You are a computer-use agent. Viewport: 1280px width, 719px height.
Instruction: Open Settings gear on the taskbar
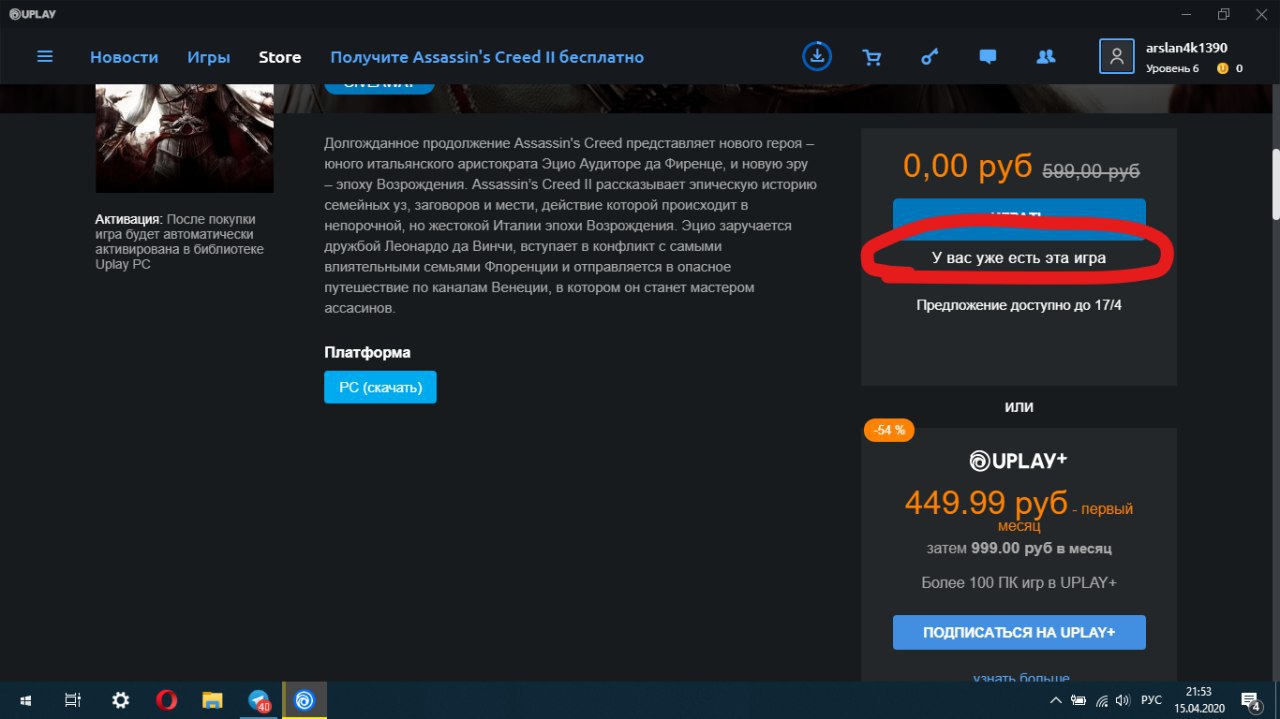pyautogui.click(x=120, y=701)
